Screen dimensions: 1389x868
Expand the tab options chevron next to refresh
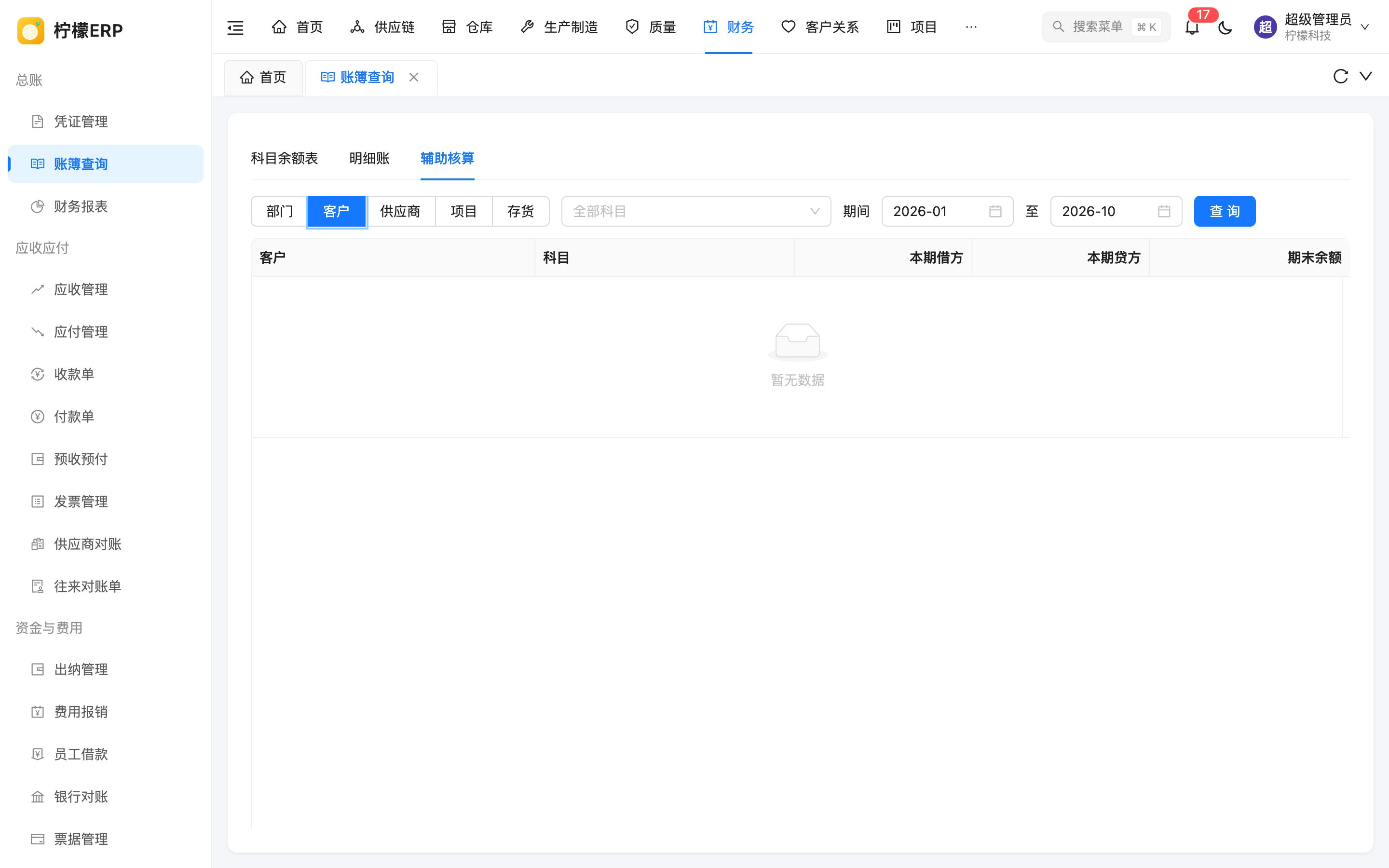pos(1366,76)
